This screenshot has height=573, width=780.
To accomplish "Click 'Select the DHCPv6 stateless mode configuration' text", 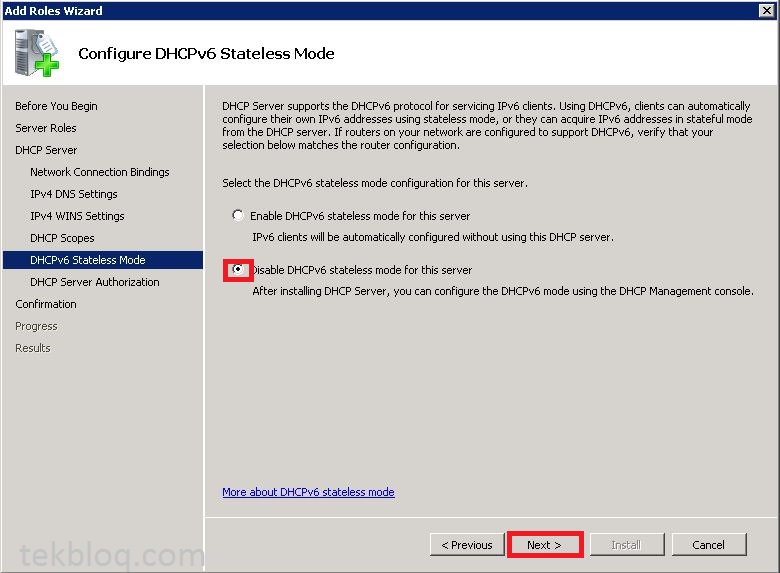I will click(375, 183).
